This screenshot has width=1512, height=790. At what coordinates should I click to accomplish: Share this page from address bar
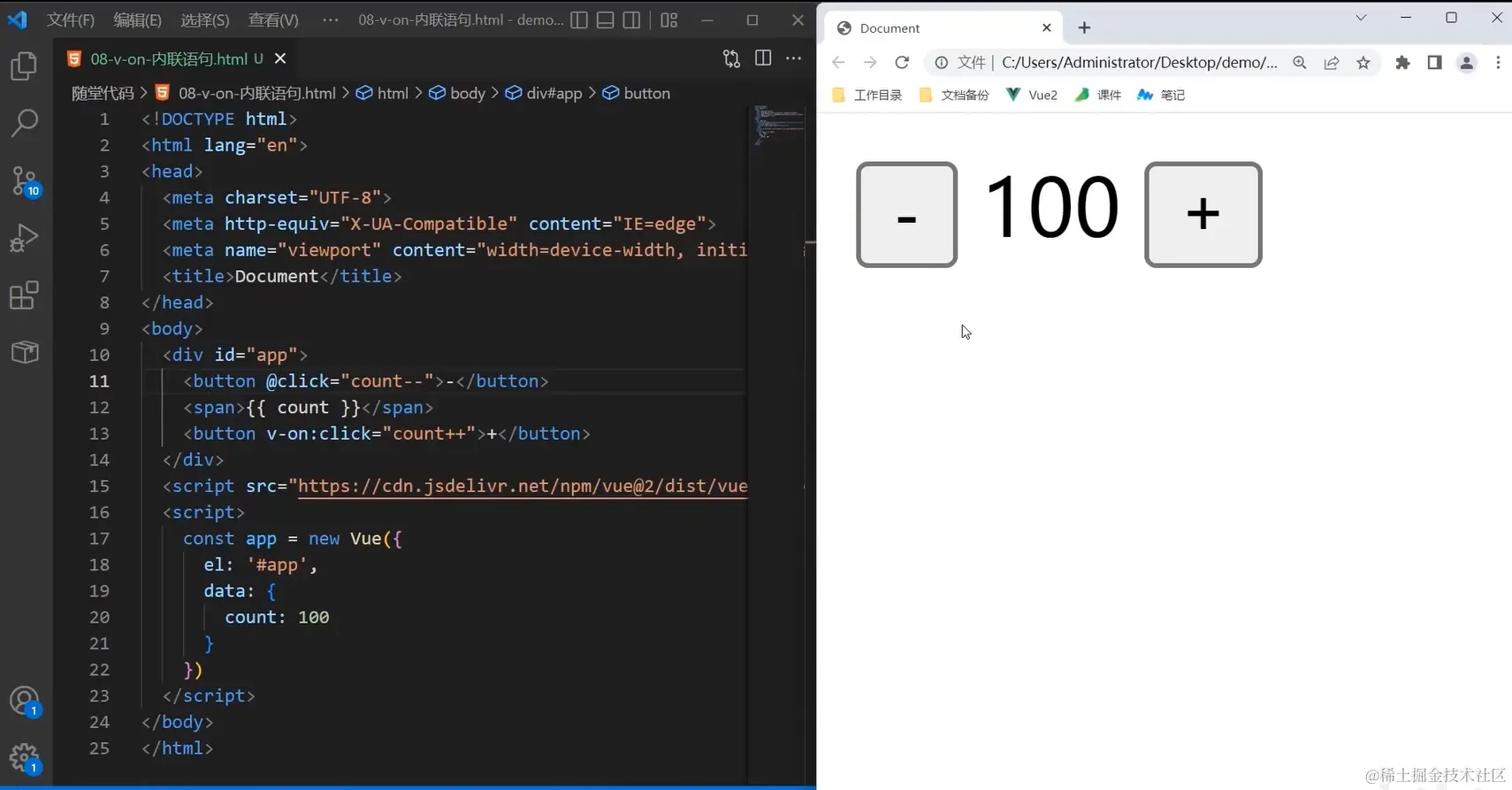(x=1332, y=62)
